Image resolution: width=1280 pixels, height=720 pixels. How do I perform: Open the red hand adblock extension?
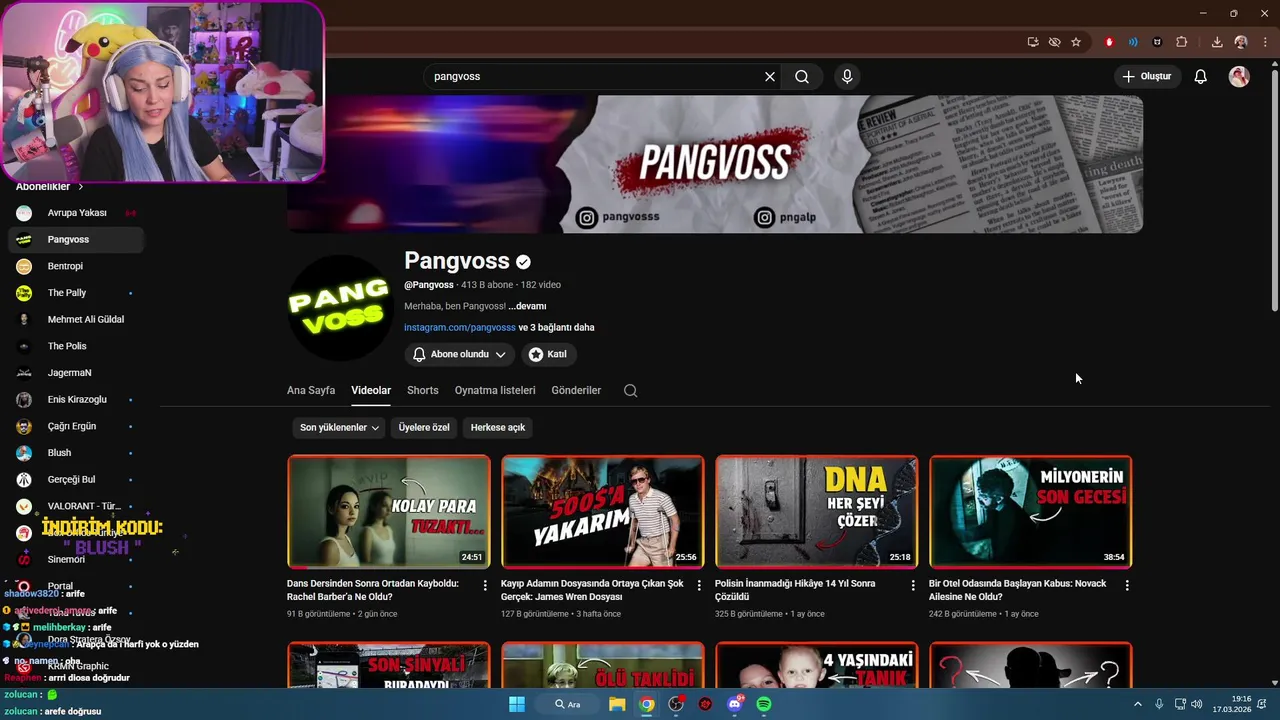coord(1109,42)
